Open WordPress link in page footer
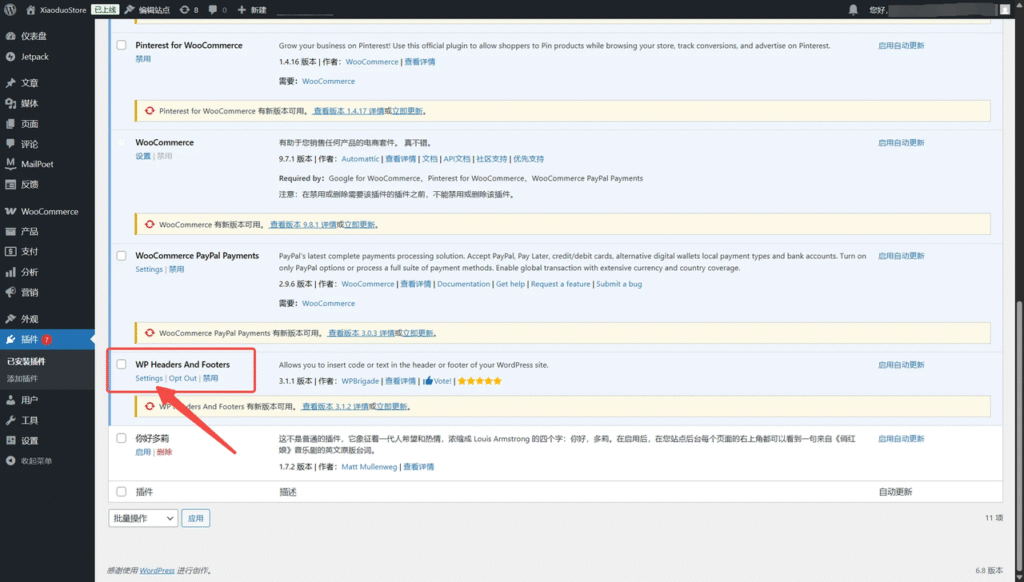The width and height of the screenshot is (1024, 582). [x=157, y=570]
